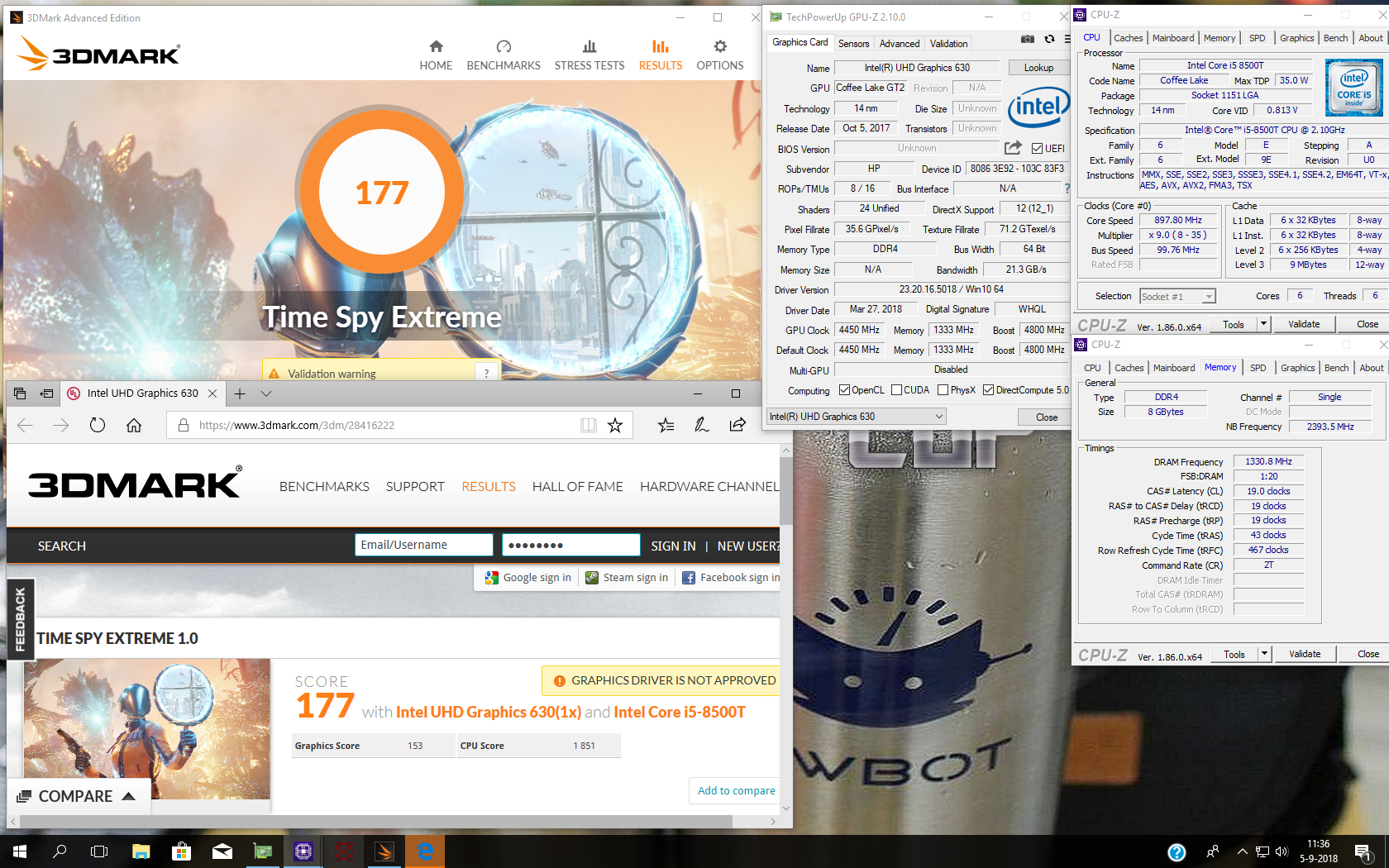Click Lookup button in GPU-Z
Image resolution: width=1389 pixels, height=868 pixels.
(1038, 68)
